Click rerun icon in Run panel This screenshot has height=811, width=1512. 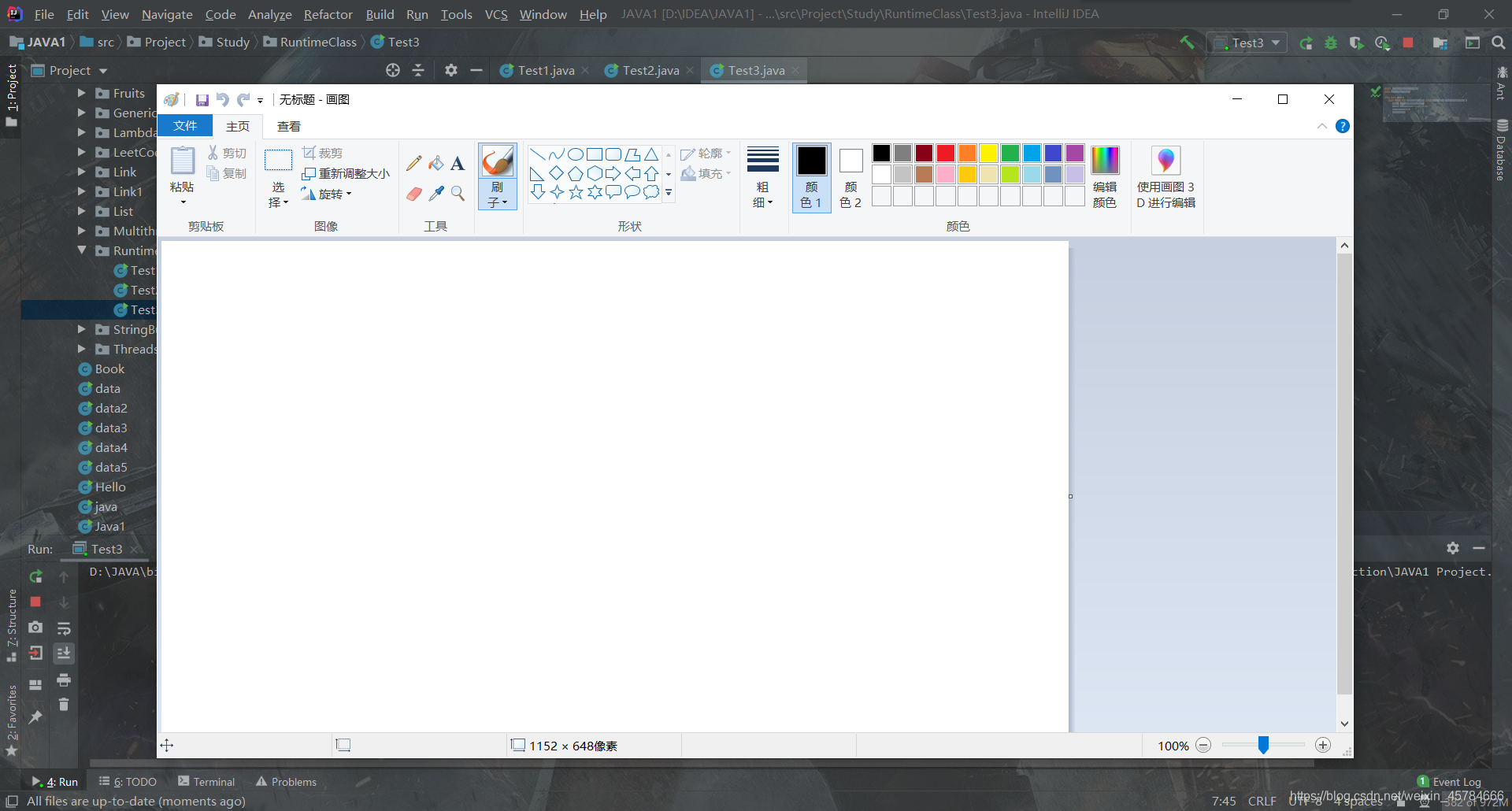tap(35, 576)
